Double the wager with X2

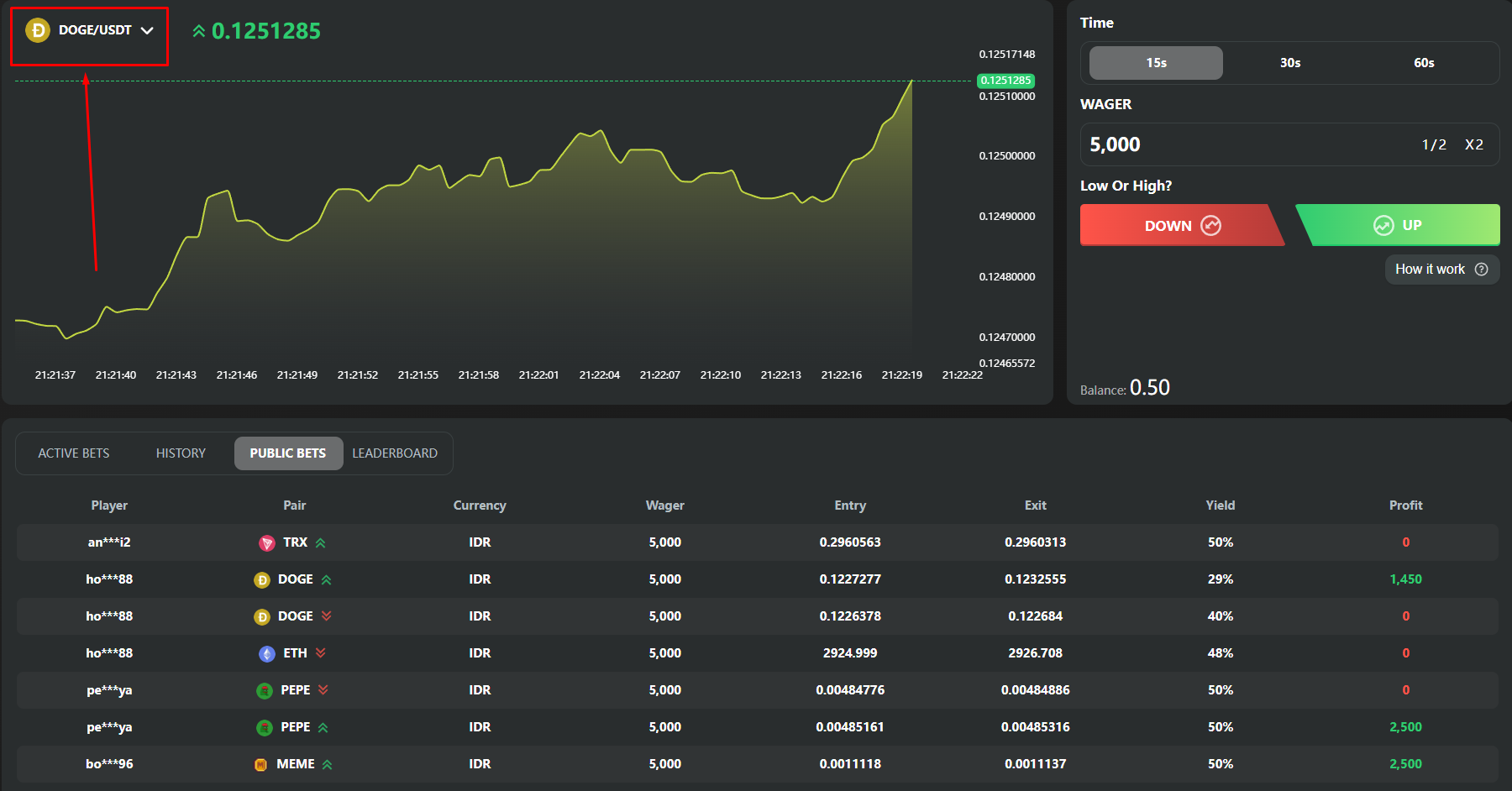[1474, 144]
